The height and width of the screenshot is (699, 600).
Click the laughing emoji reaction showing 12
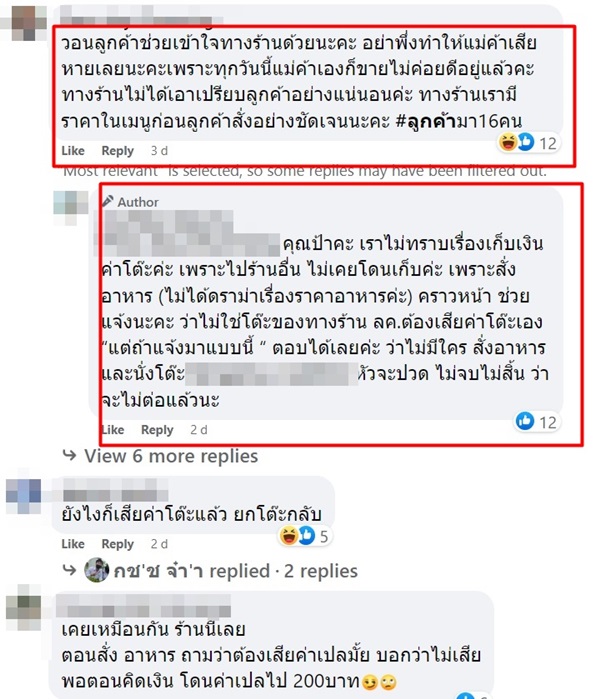(x=508, y=142)
